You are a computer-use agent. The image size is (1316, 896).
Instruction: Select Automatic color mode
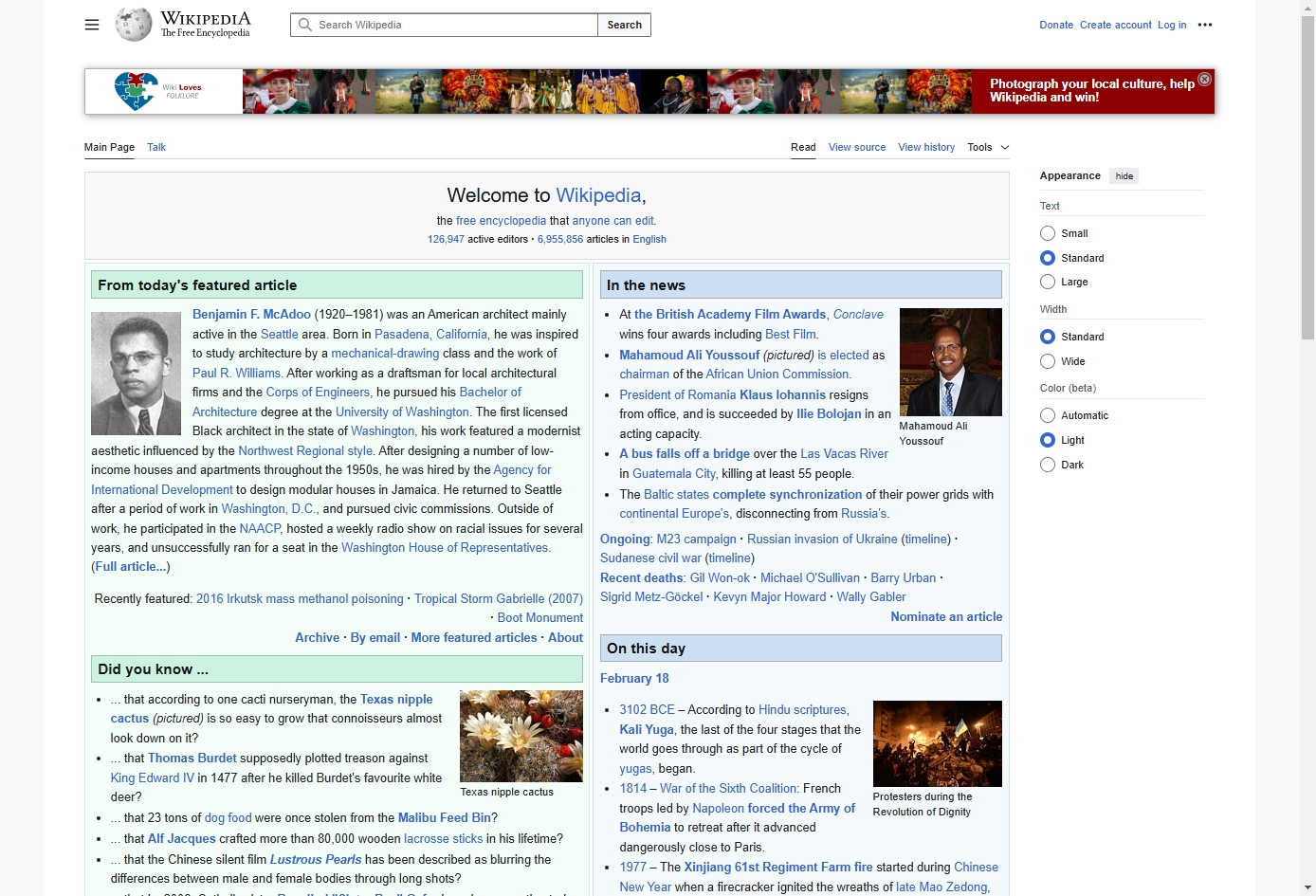point(1048,415)
